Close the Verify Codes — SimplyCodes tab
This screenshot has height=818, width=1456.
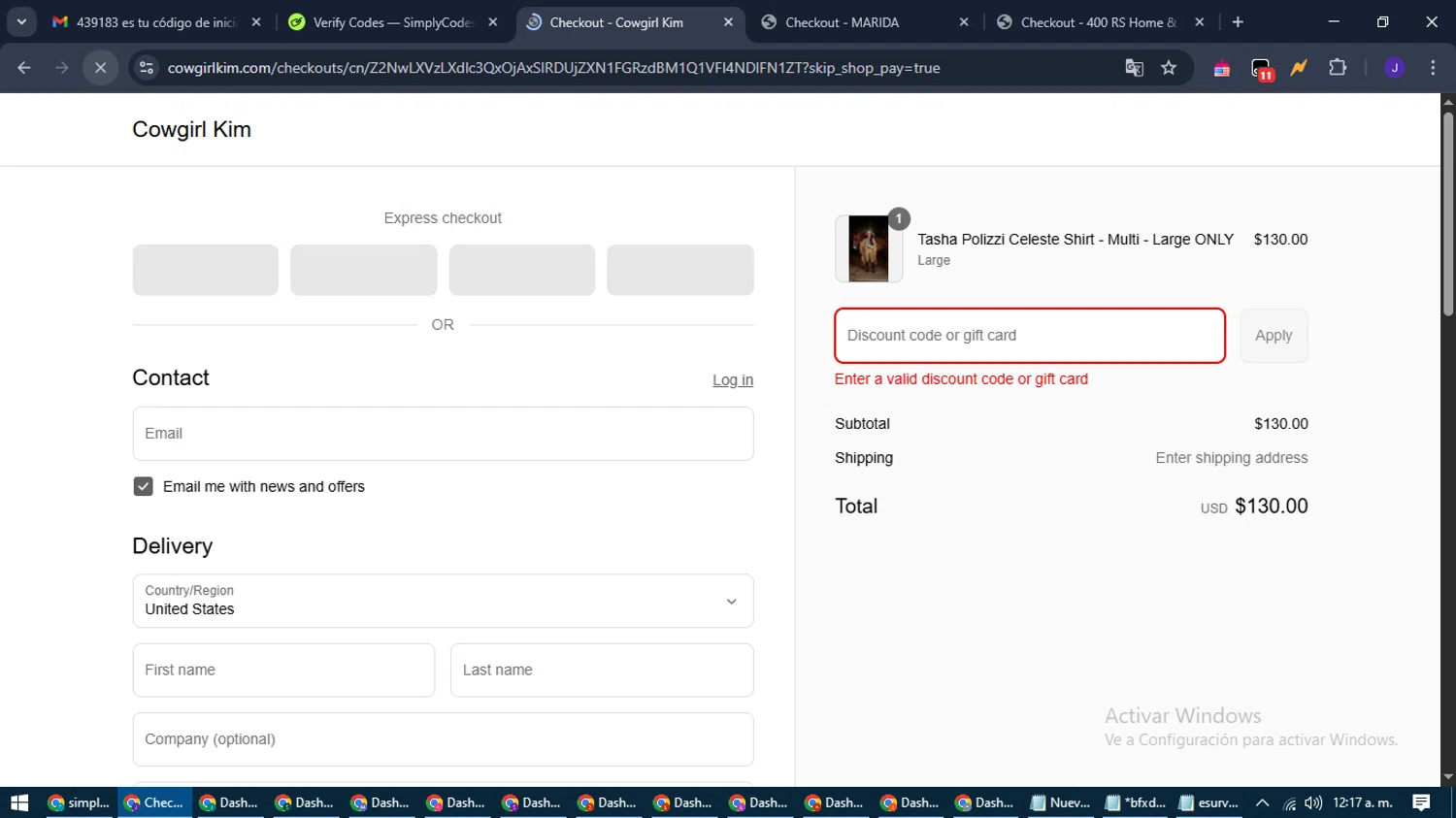[493, 21]
